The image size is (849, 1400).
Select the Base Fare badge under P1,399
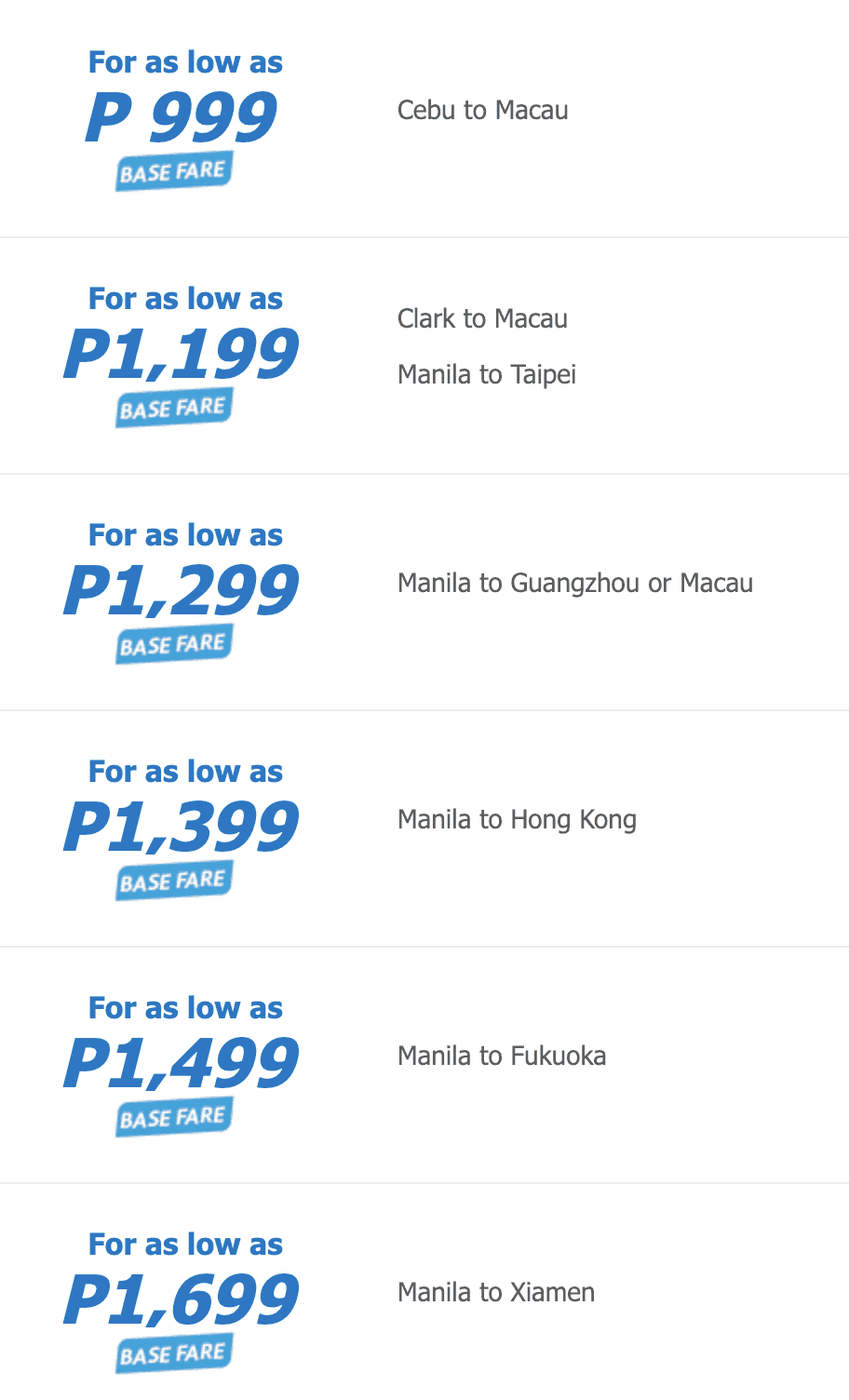pyautogui.click(x=173, y=882)
